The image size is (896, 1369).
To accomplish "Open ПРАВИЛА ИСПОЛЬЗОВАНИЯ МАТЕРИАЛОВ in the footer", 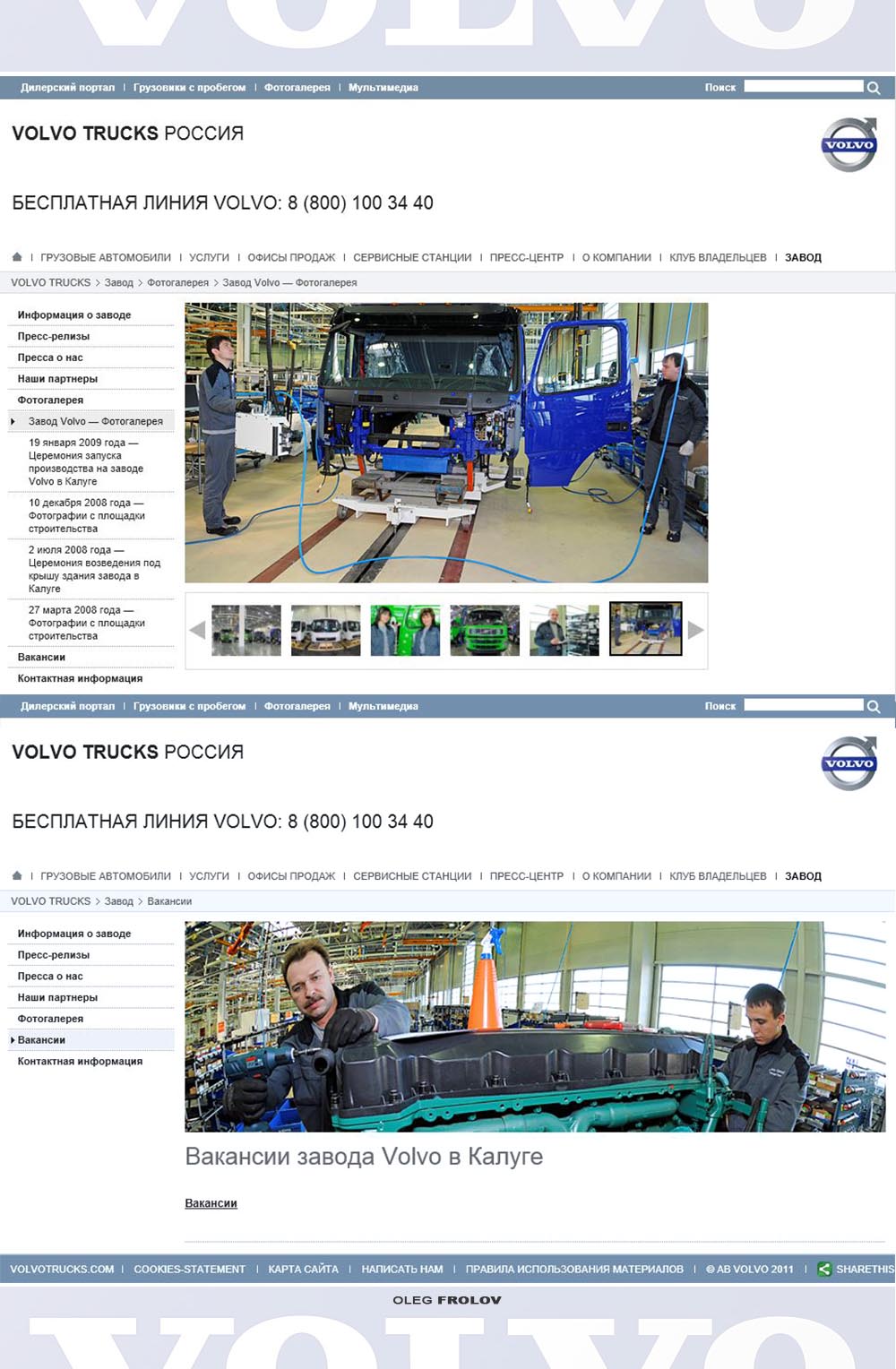I will pyautogui.click(x=574, y=1270).
